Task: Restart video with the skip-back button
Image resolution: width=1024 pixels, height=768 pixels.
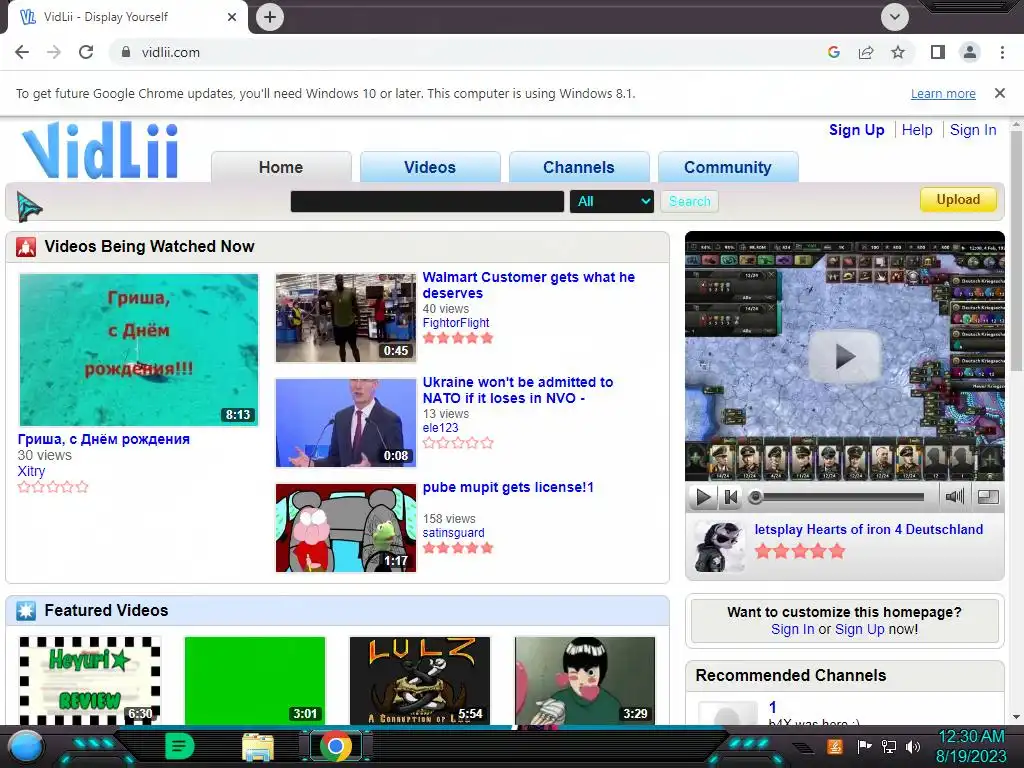Action: pos(731,497)
